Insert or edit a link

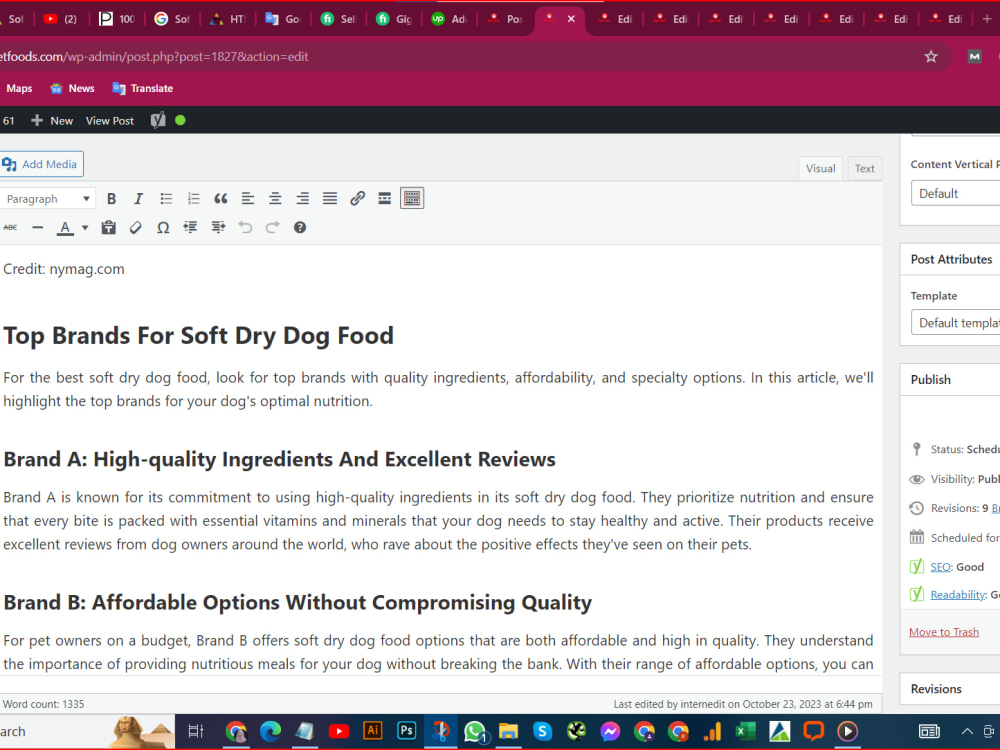click(x=357, y=198)
